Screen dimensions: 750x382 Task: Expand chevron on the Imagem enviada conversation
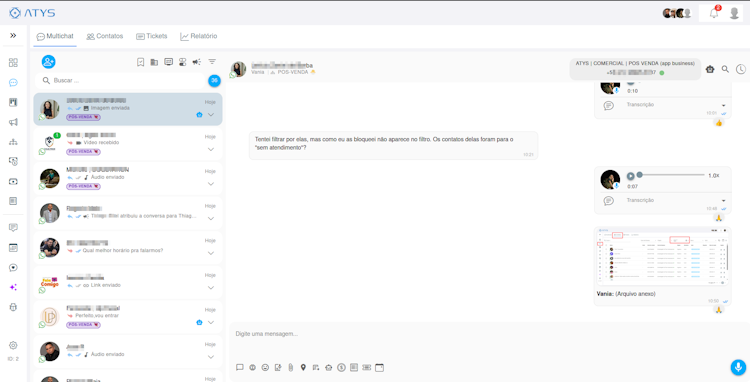pyautogui.click(x=211, y=115)
